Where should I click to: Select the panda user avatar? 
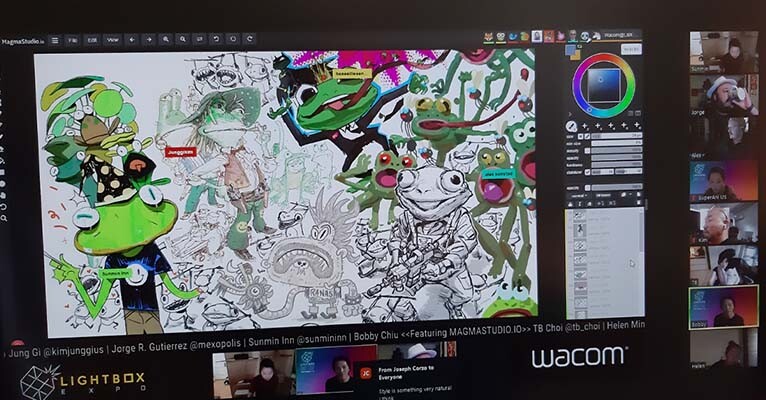(584, 37)
